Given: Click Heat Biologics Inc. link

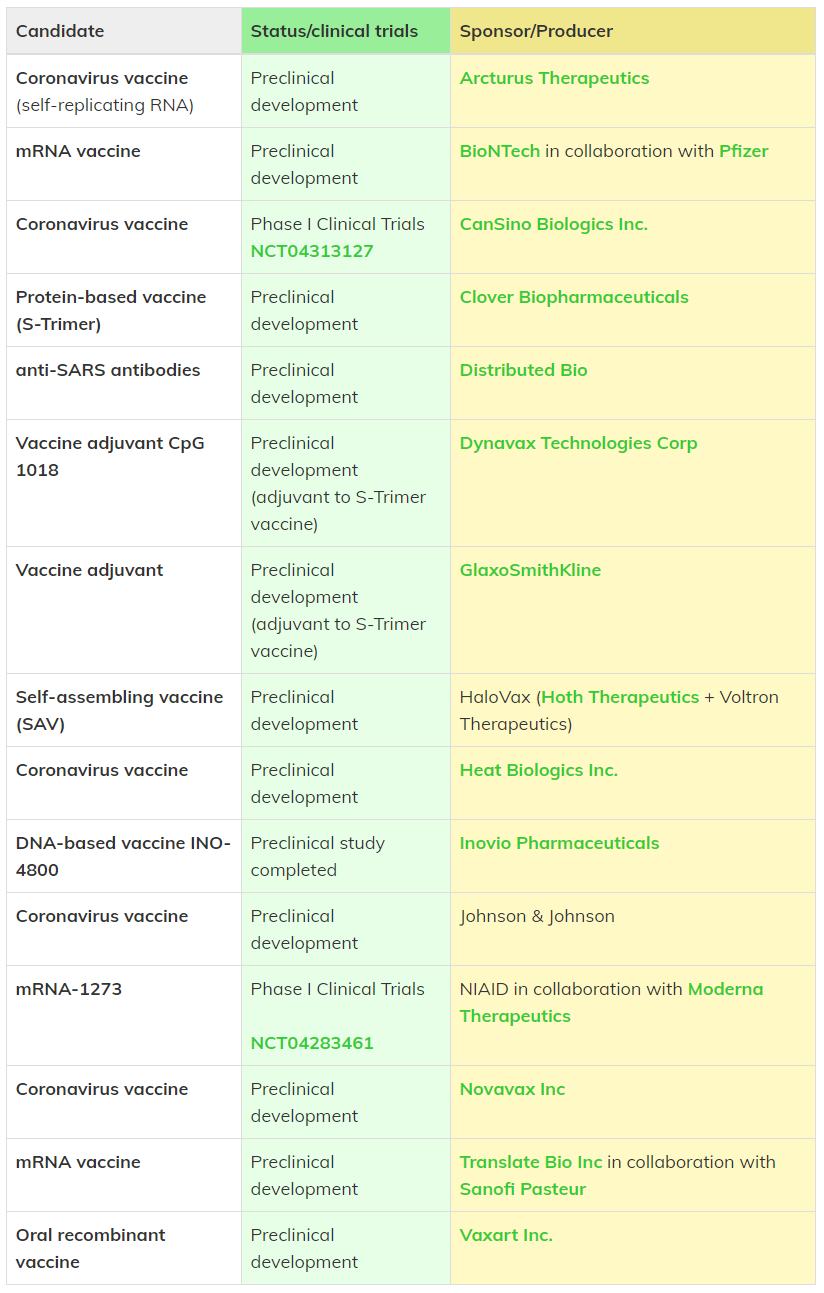Looking at the screenshot, I should (538, 770).
